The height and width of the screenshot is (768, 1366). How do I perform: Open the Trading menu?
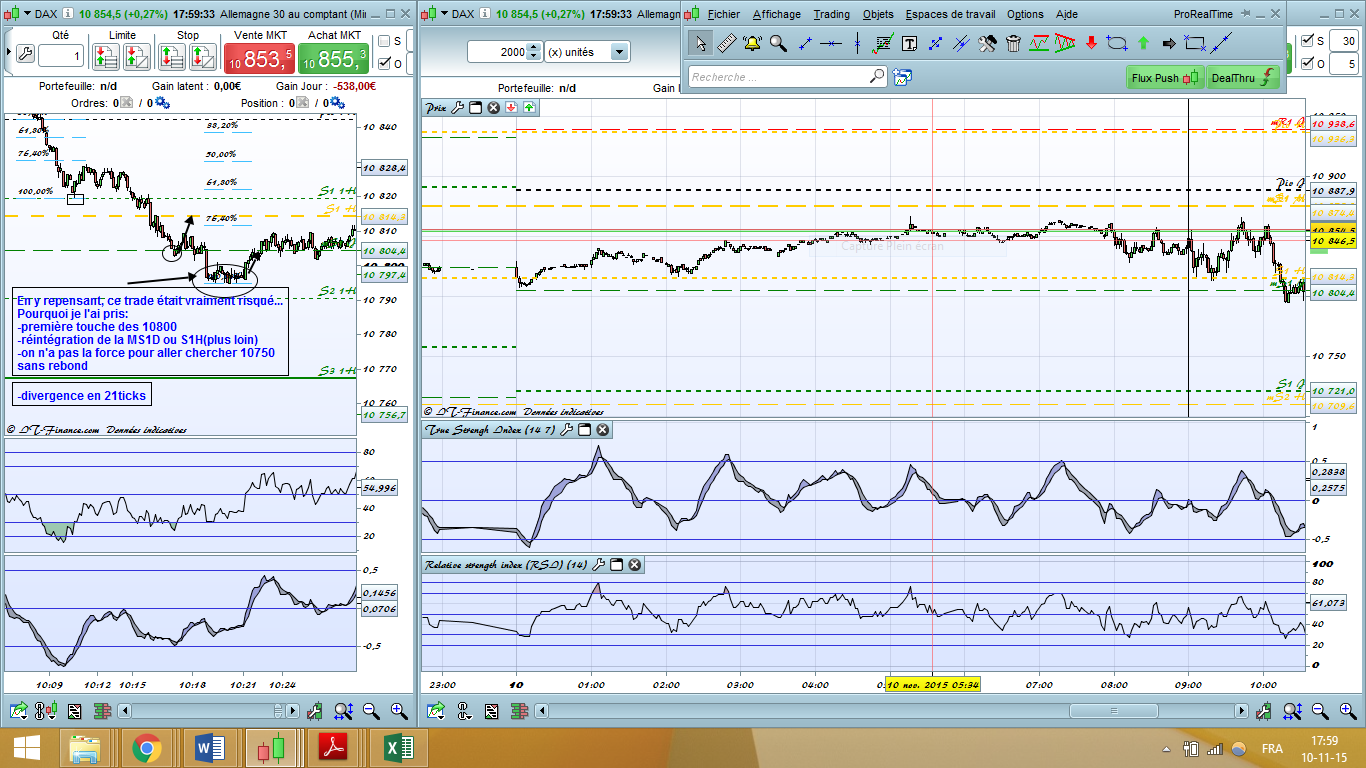click(831, 14)
